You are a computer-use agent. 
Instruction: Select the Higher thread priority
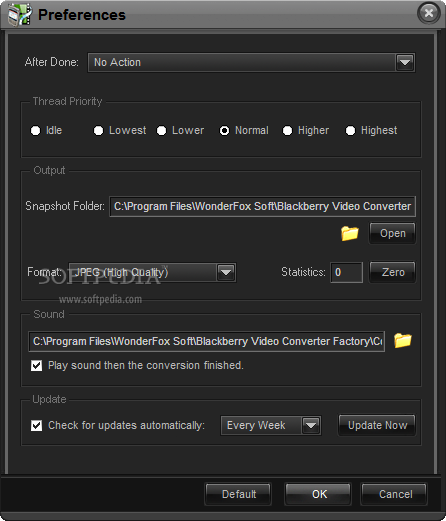click(x=287, y=130)
